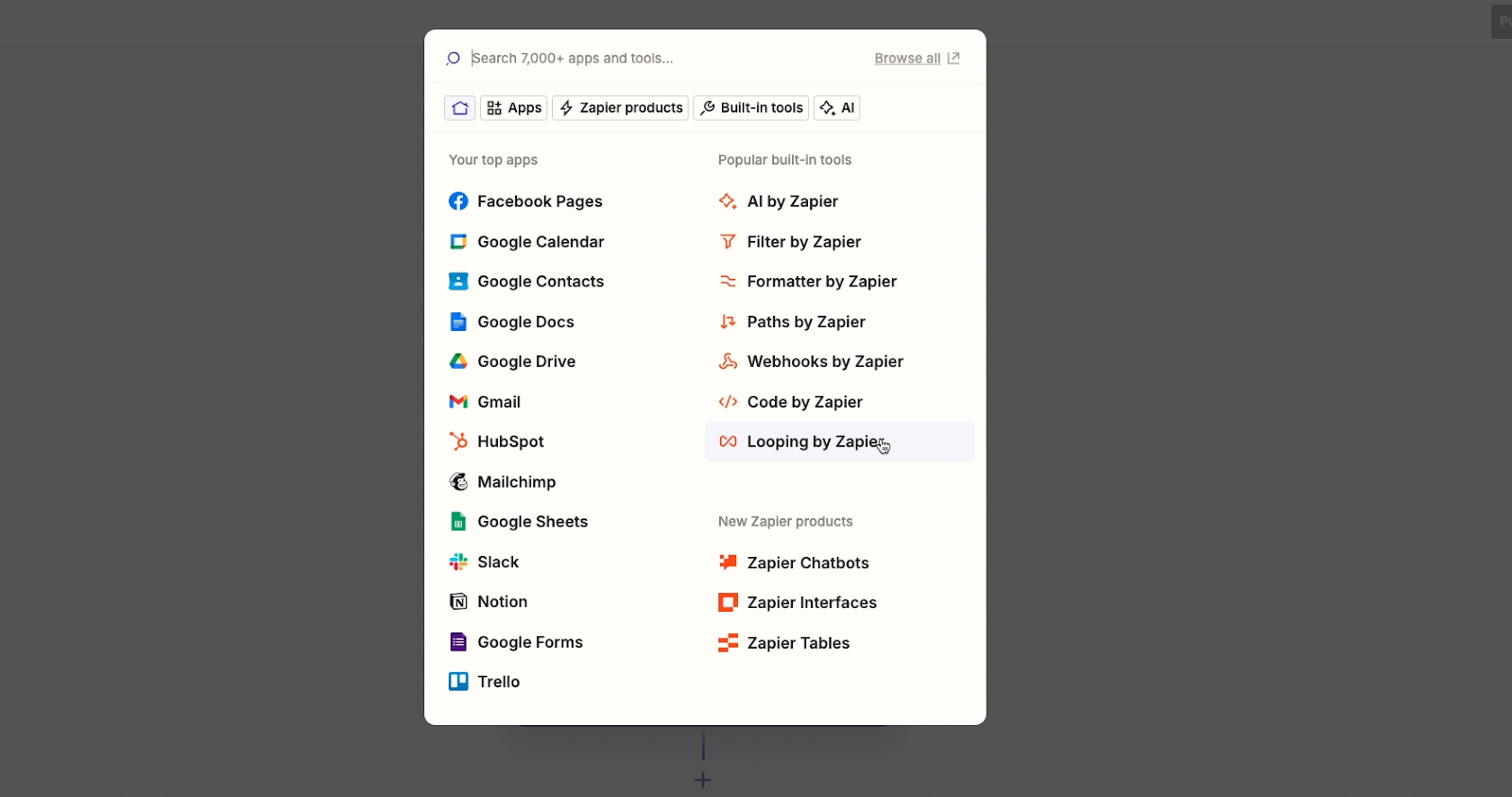Click the Zapier Interfaces icon
This screenshot has height=797, width=1512.
(x=728, y=603)
